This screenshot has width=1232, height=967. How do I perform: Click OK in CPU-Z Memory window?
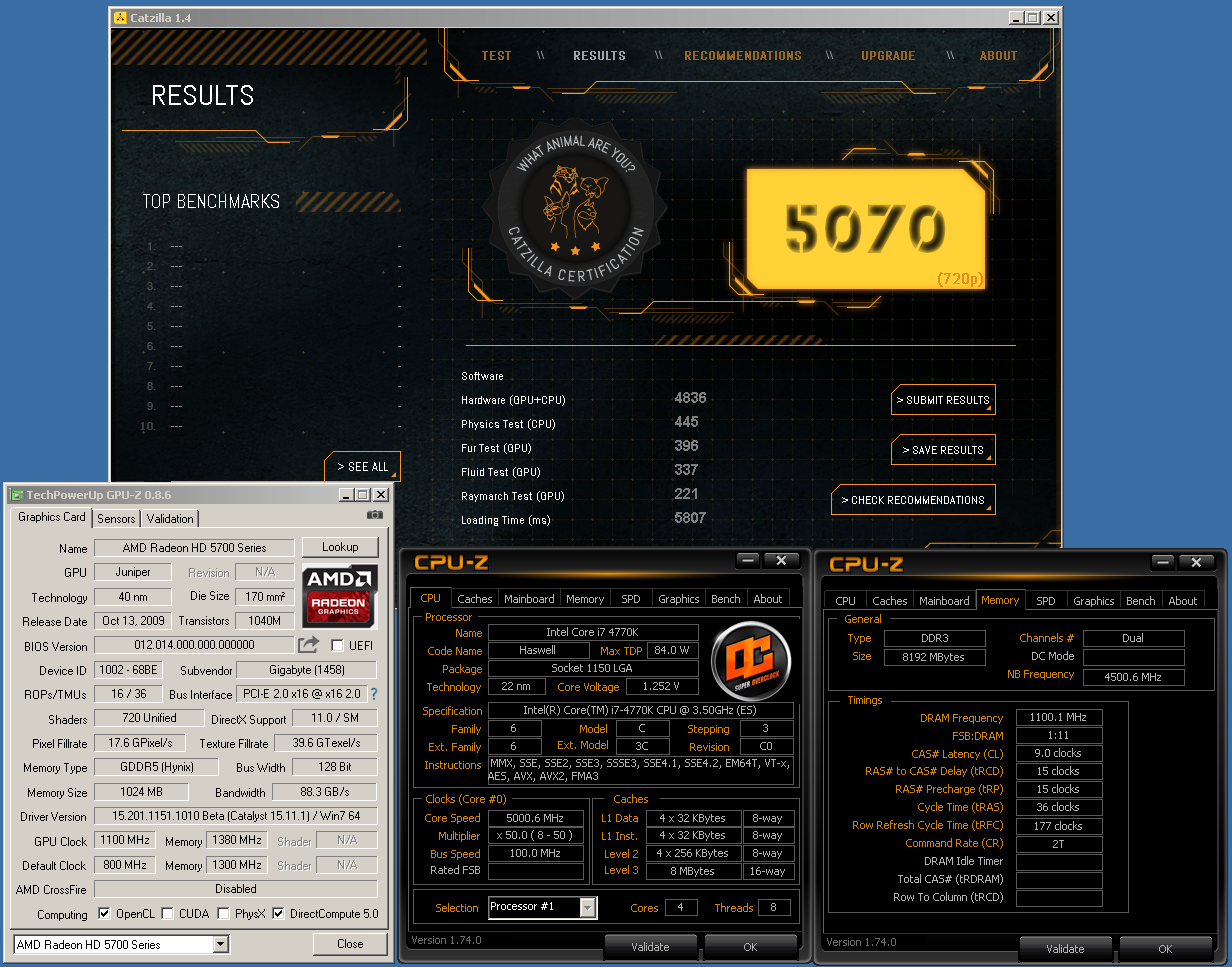(1165, 949)
